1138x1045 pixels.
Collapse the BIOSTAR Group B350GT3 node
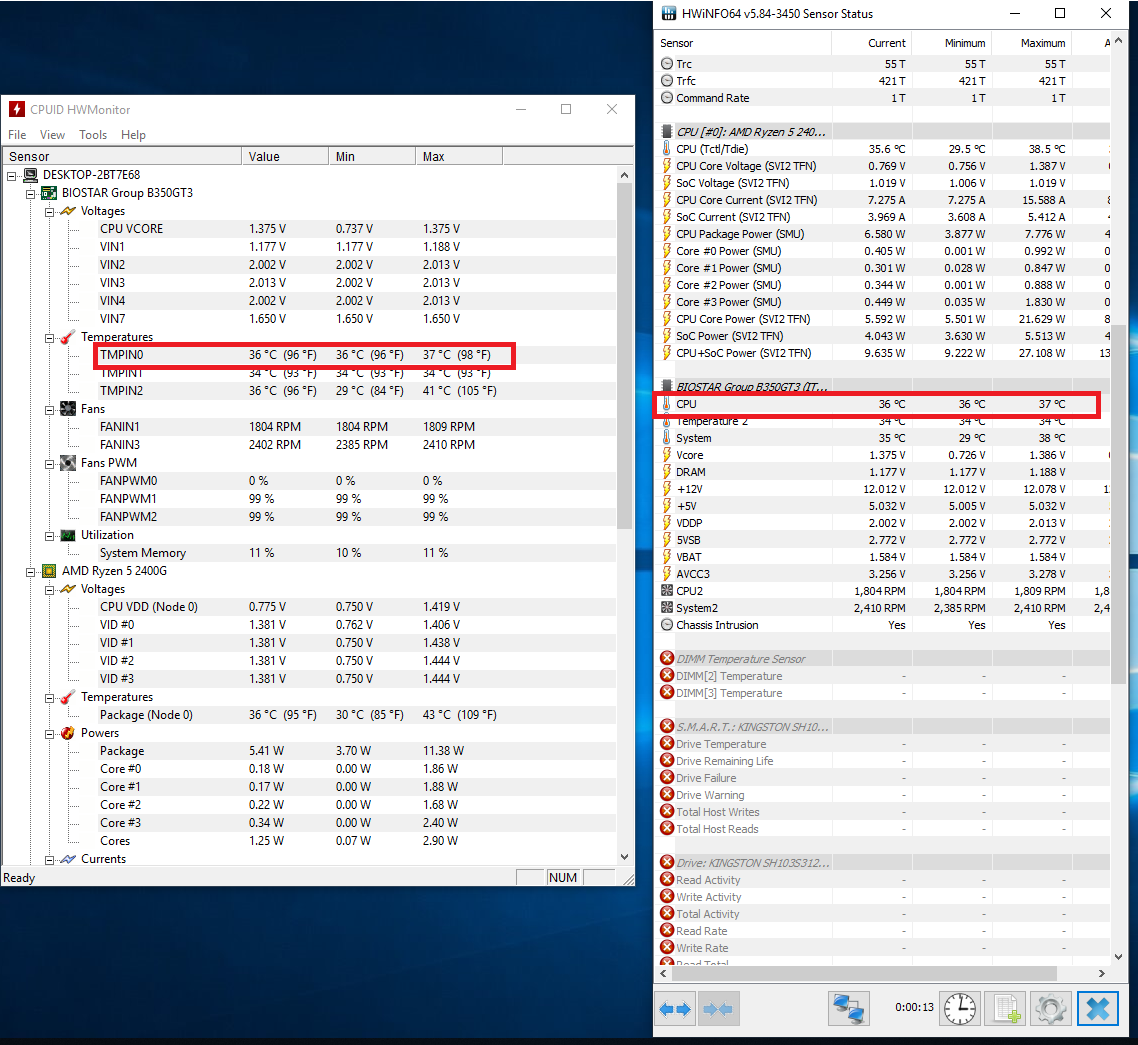(31, 193)
